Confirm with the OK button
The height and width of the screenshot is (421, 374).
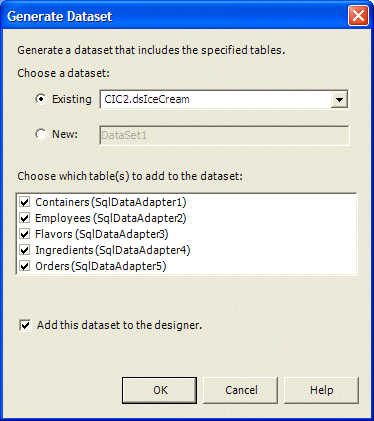[159, 390]
